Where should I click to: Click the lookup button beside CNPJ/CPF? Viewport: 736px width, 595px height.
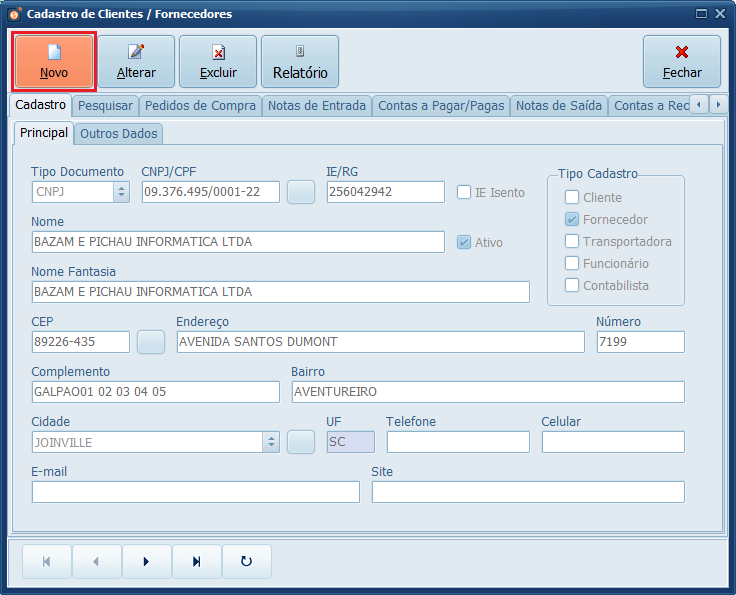coord(301,192)
